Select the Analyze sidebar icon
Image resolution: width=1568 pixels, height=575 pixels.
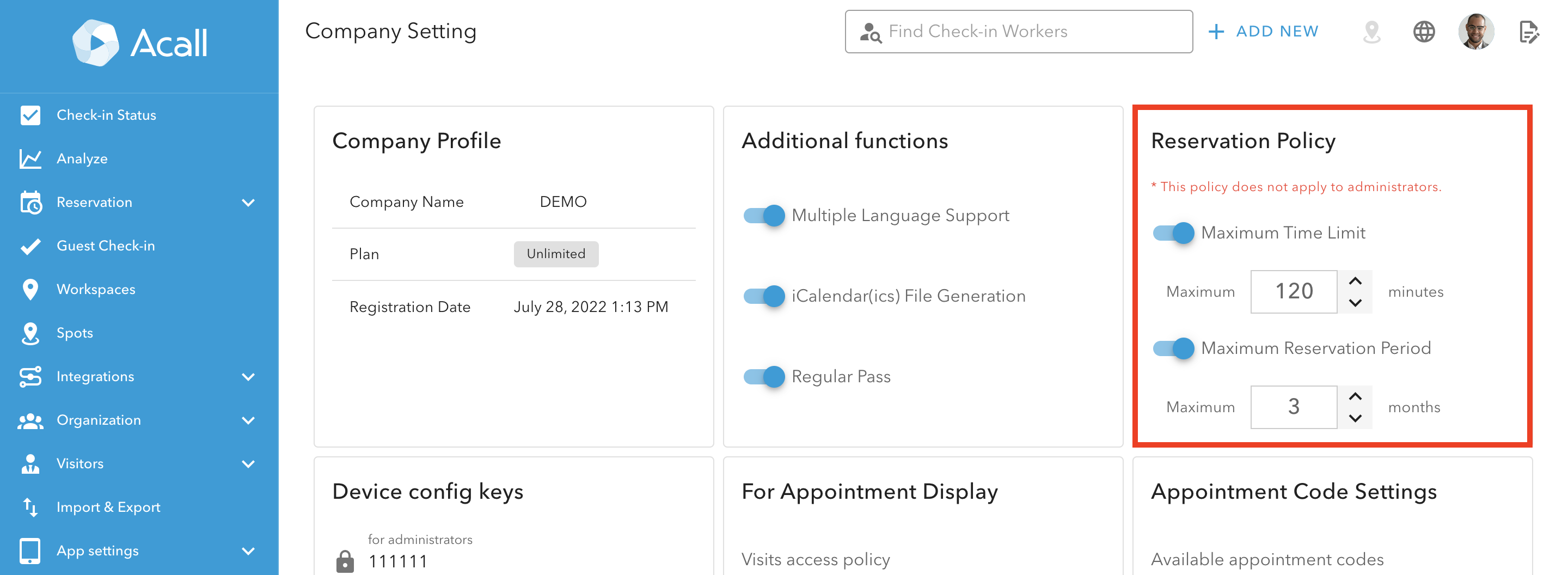coord(29,158)
